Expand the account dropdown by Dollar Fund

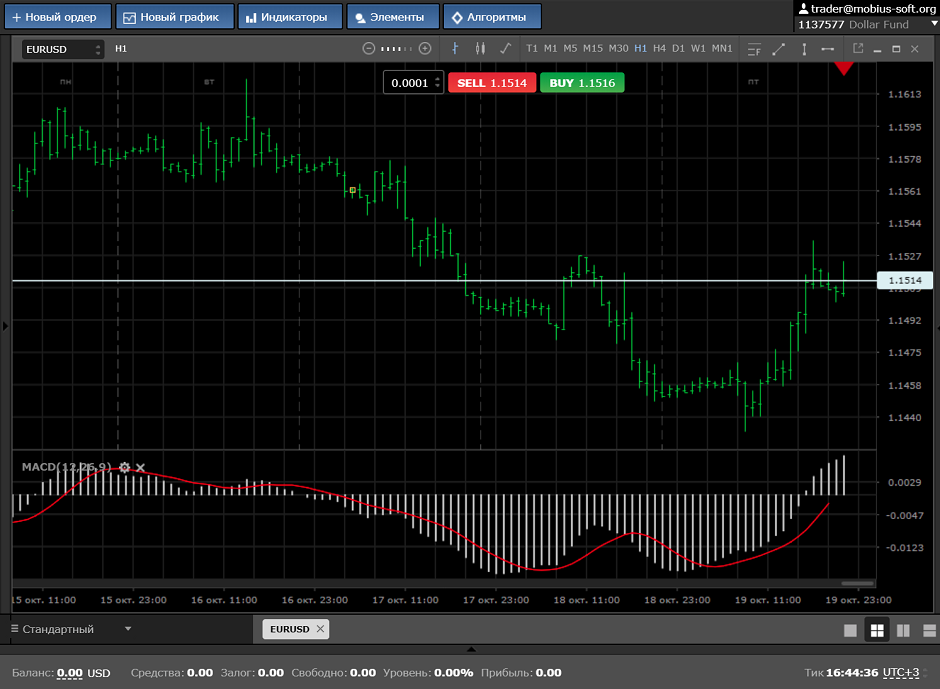pos(934,24)
